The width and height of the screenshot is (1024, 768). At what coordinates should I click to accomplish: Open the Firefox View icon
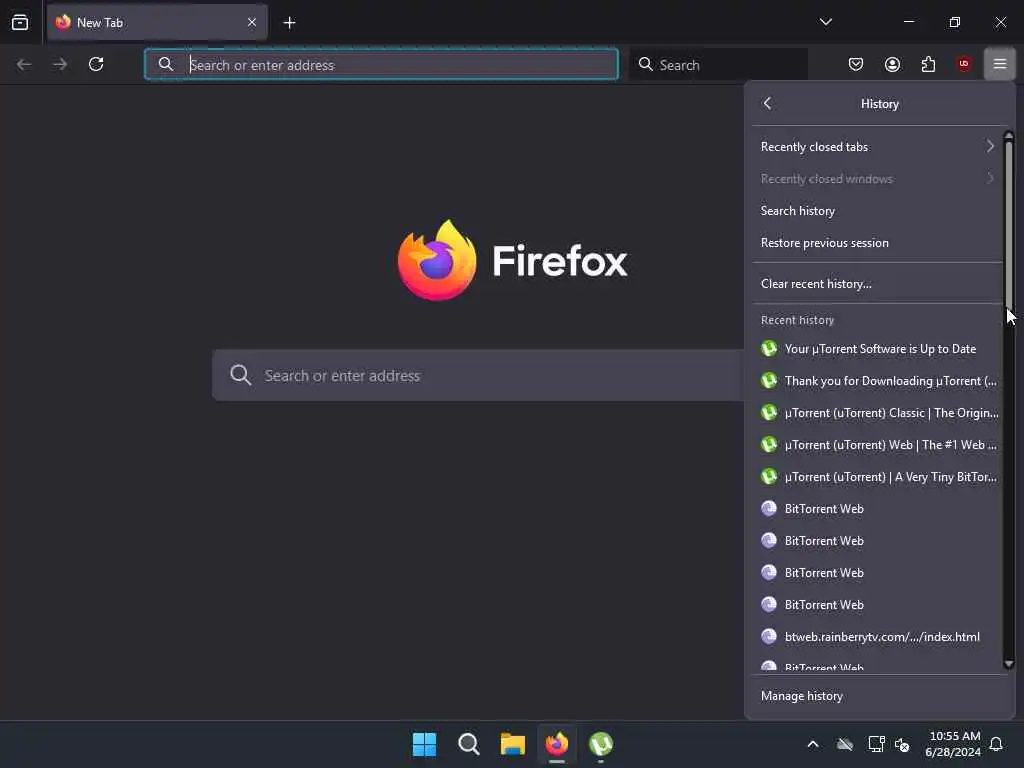pyautogui.click(x=20, y=23)
